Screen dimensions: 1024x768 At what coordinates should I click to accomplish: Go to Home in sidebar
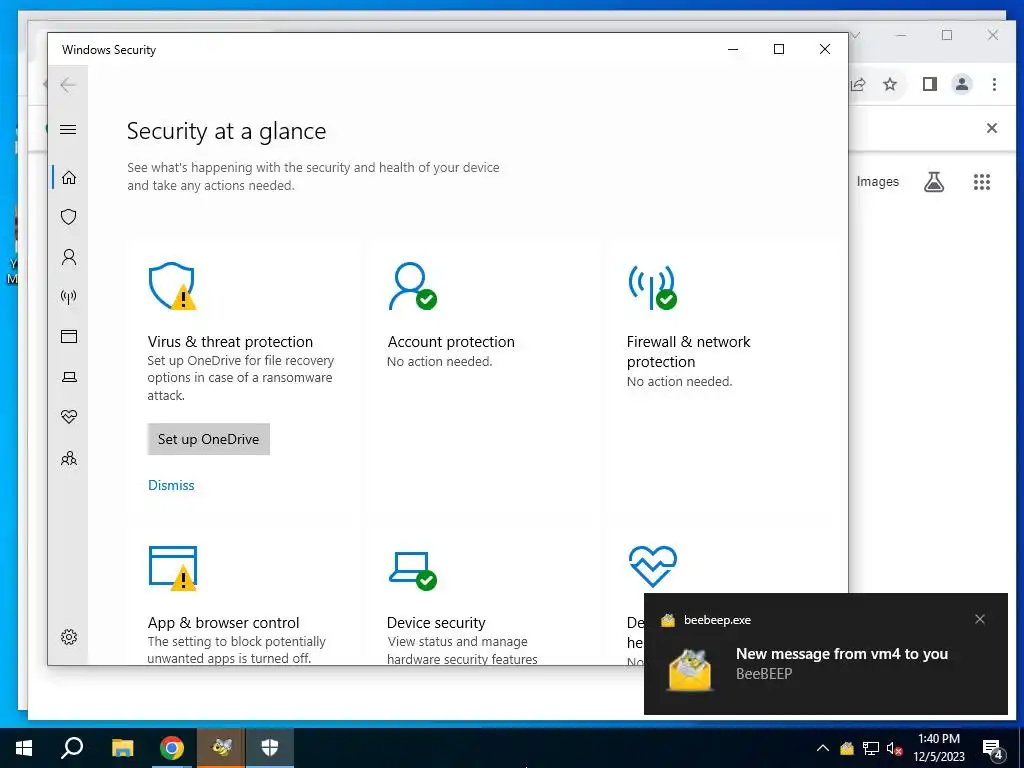point(69,178)
